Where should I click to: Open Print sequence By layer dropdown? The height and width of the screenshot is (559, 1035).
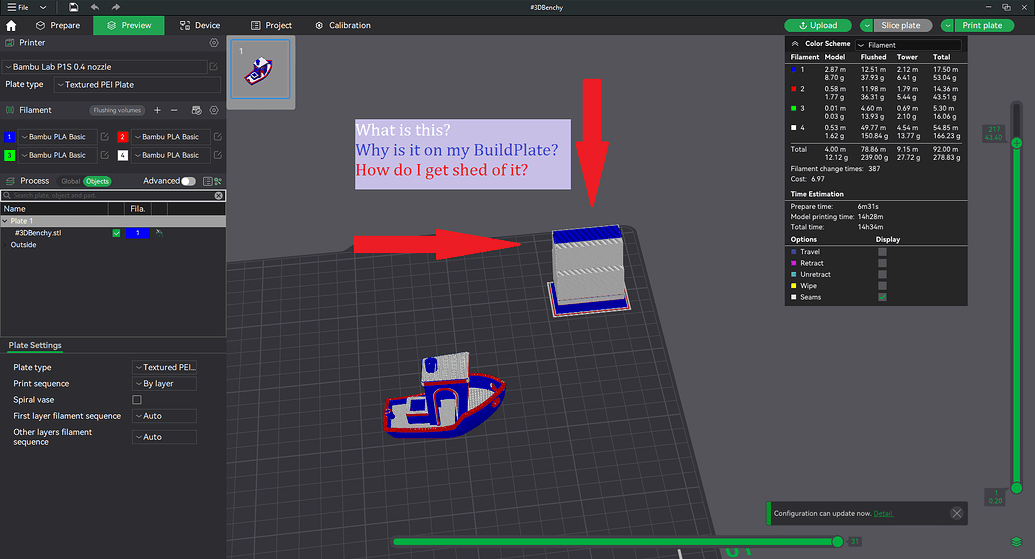pos(164,383)
